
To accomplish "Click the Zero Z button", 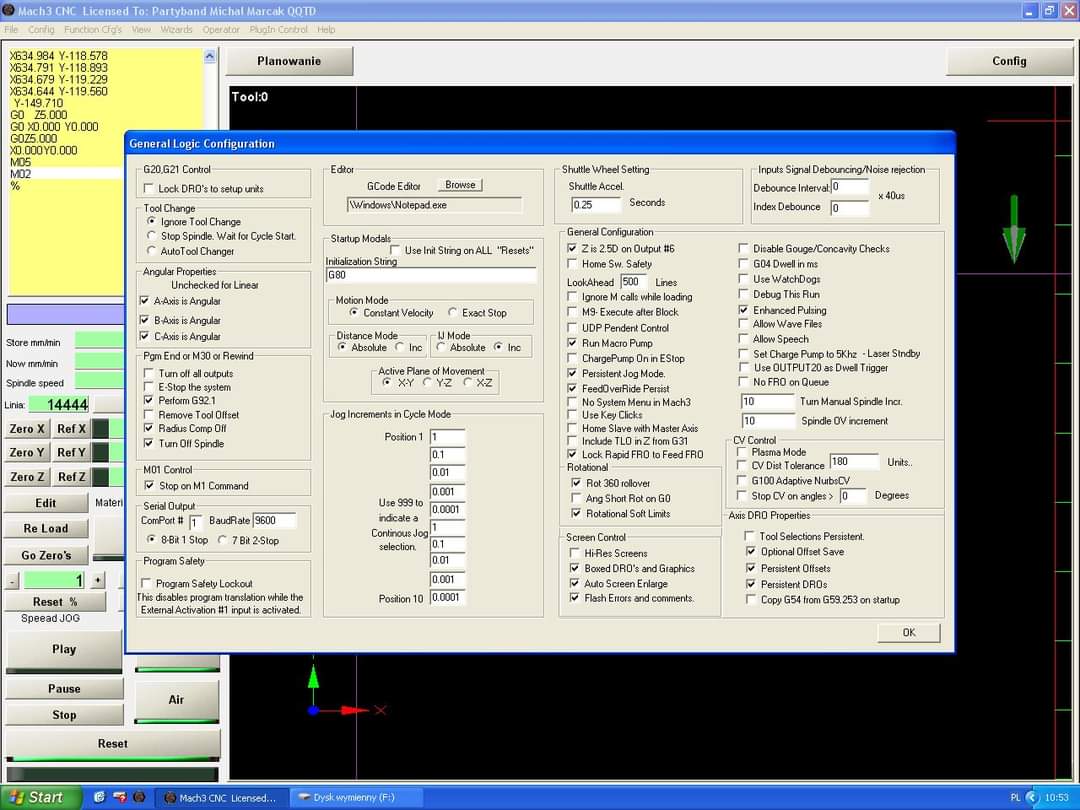I will pos(27,476).
